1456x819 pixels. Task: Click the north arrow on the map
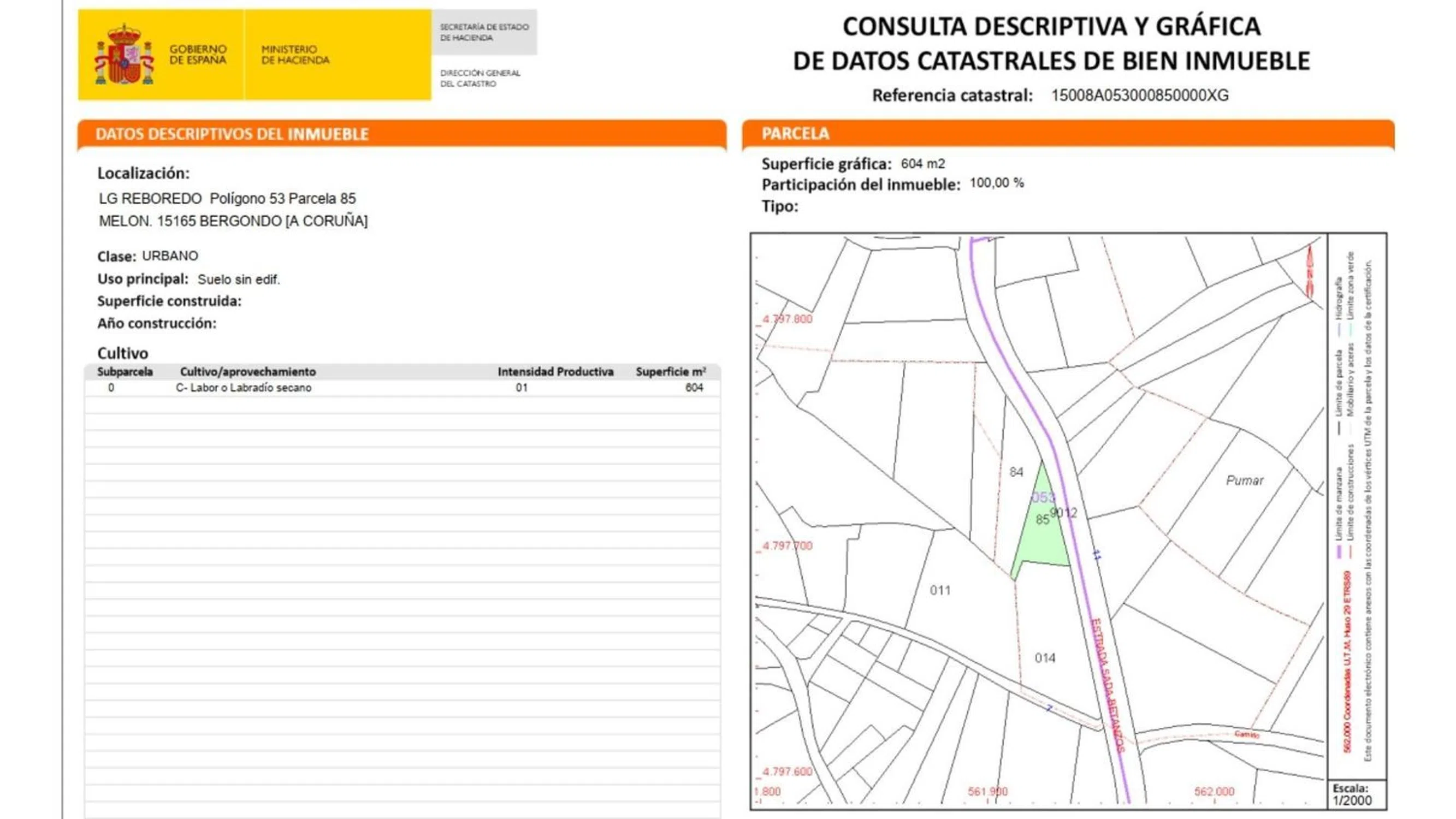(x=1310, y=271)
